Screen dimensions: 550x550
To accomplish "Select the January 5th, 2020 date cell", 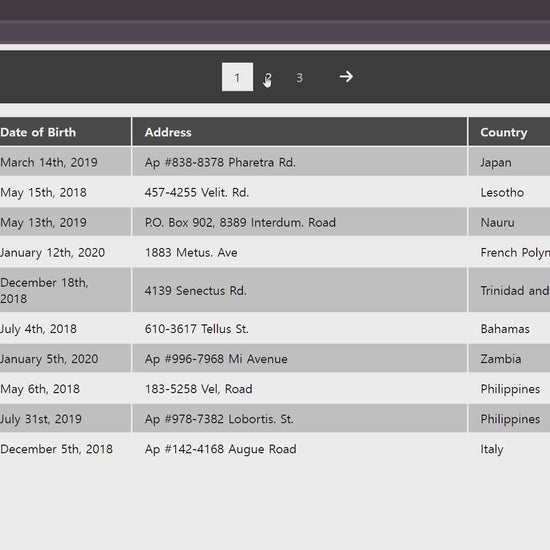I will click(x=65, y=359).
